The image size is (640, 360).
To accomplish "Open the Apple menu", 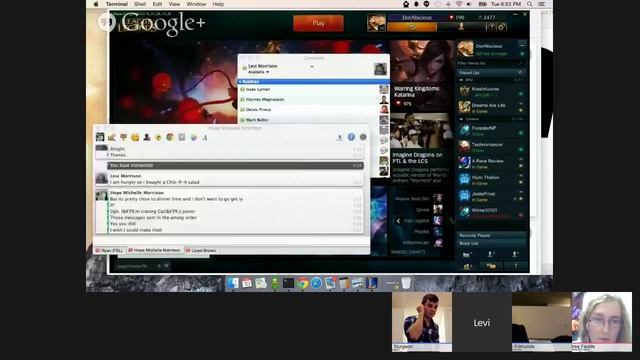I will (x=96, y=4).
